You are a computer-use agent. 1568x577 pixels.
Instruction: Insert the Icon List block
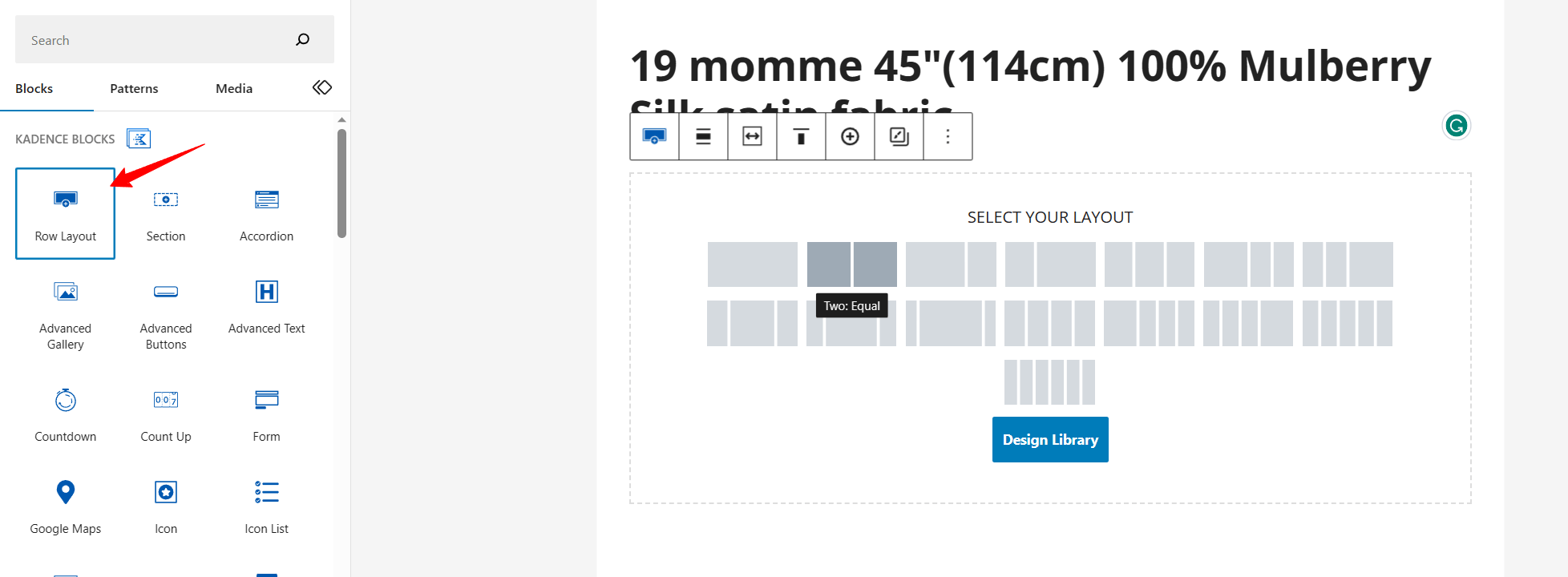click(266, 506)
